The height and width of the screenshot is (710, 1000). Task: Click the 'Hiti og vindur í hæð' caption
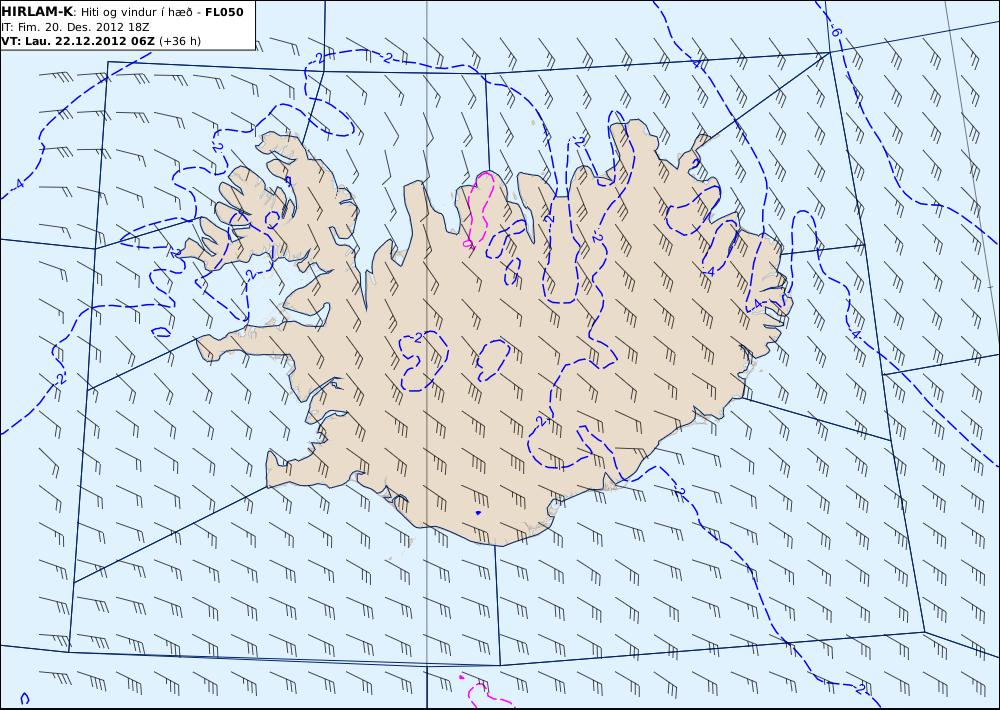coord(137,13)
